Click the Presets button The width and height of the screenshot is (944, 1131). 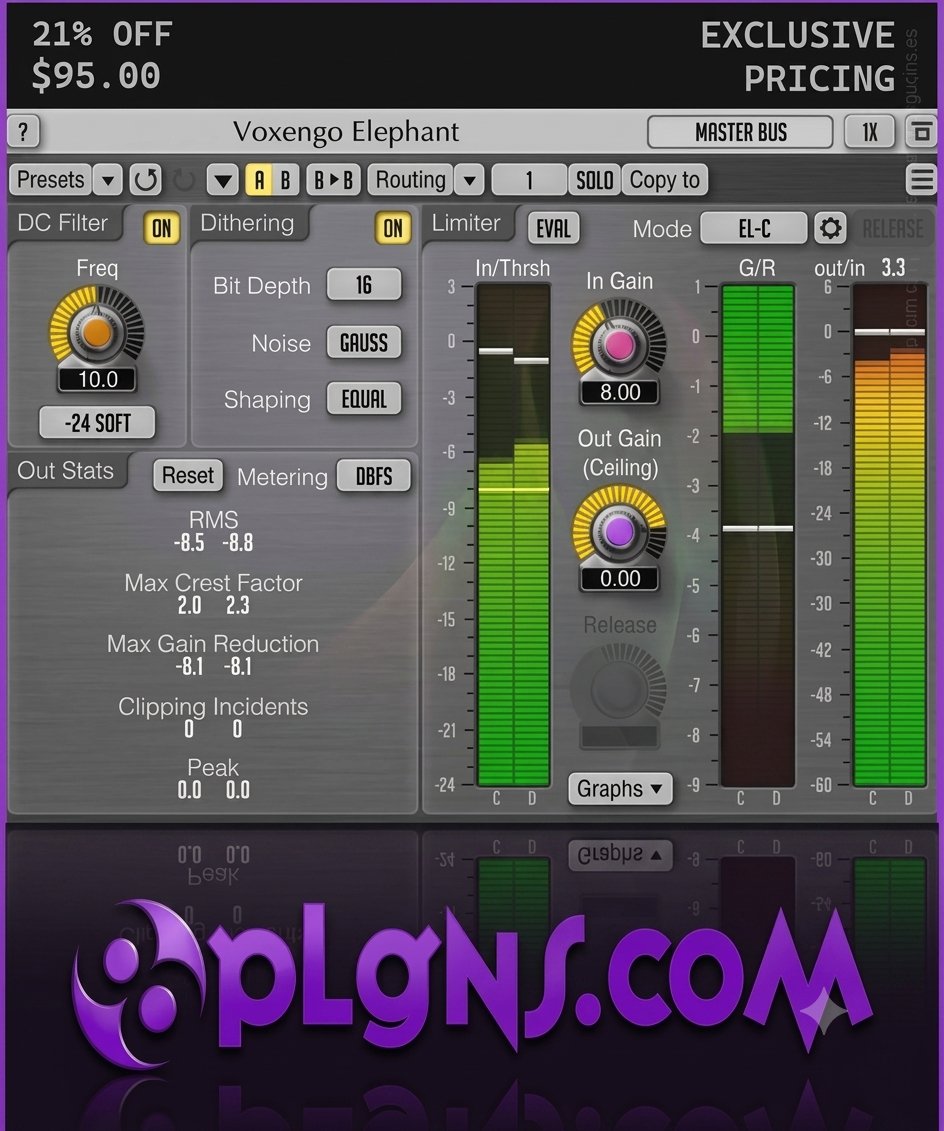(50, 180)
